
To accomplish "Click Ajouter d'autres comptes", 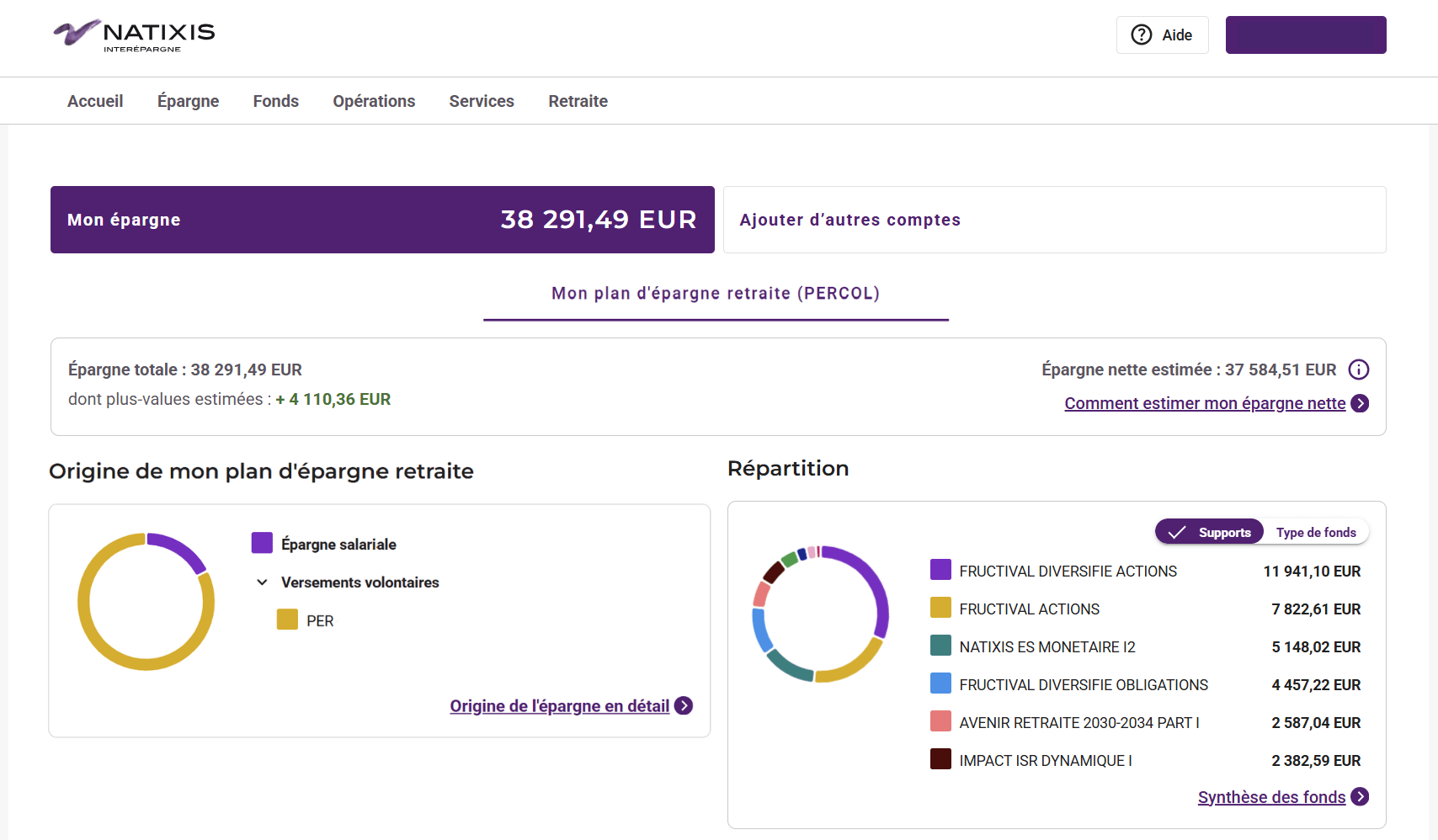I will [849, 220].
